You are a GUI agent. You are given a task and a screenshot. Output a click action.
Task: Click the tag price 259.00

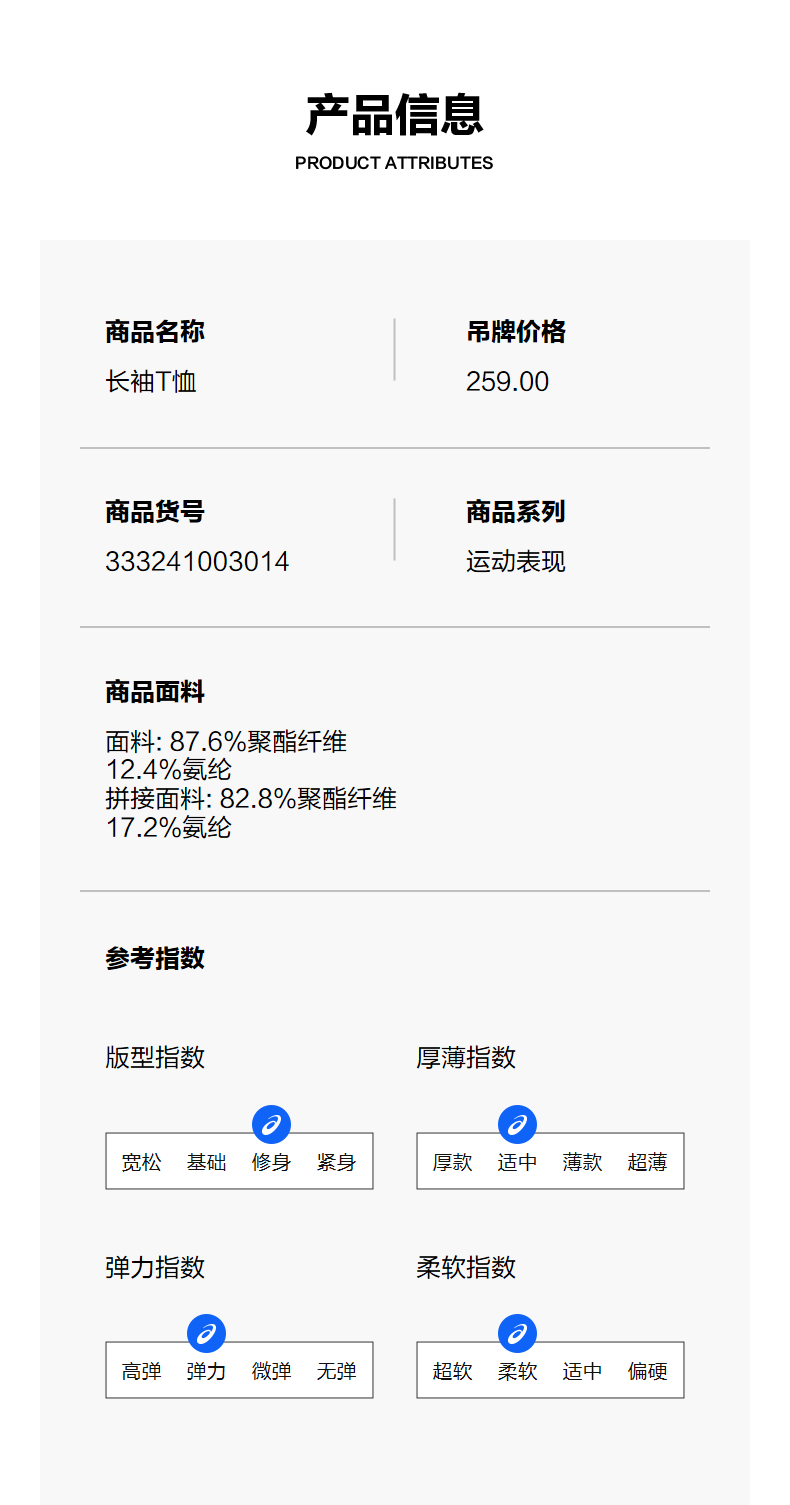pos(507,382)
